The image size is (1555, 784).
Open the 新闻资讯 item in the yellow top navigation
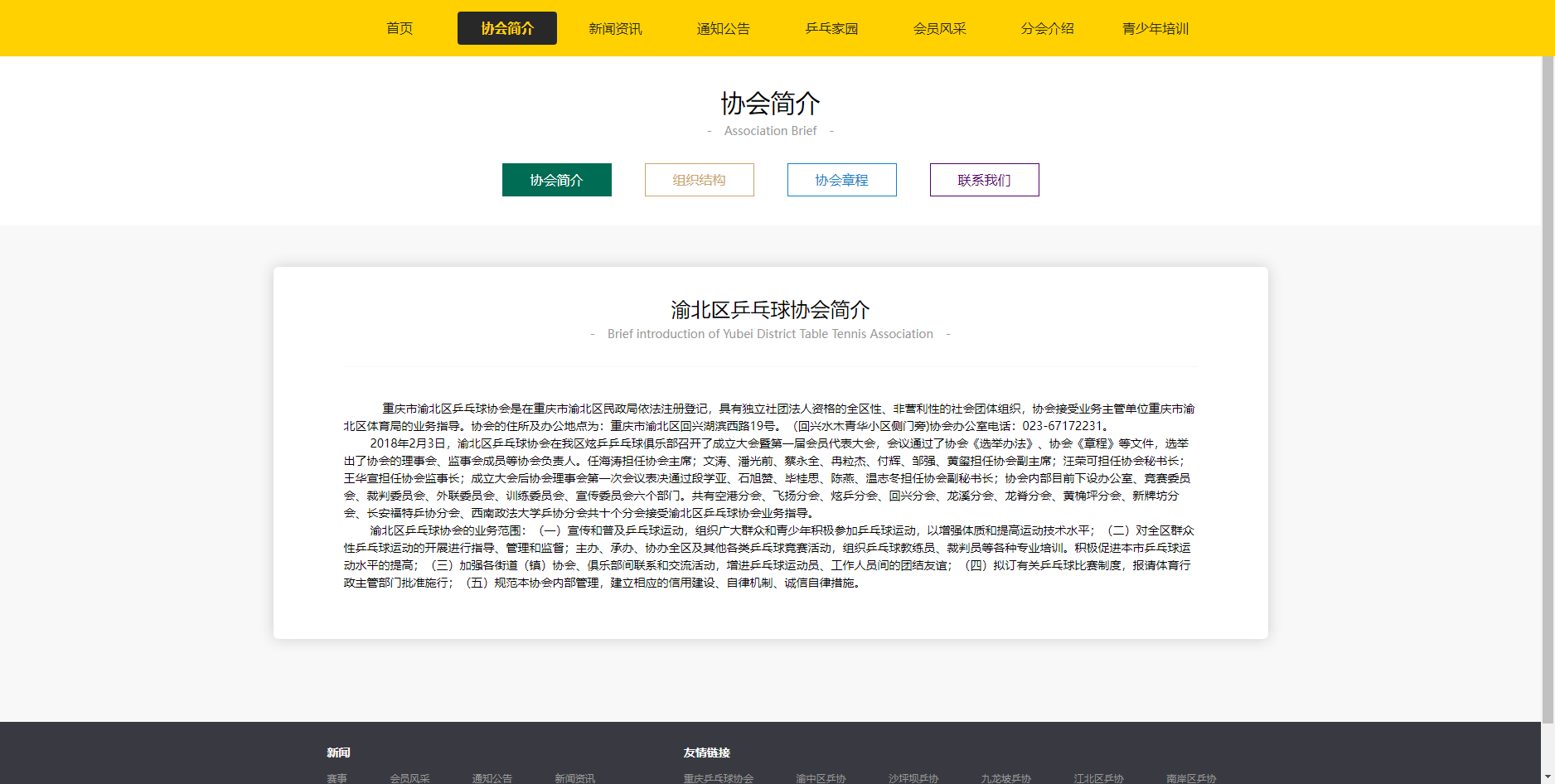(615, 28)
